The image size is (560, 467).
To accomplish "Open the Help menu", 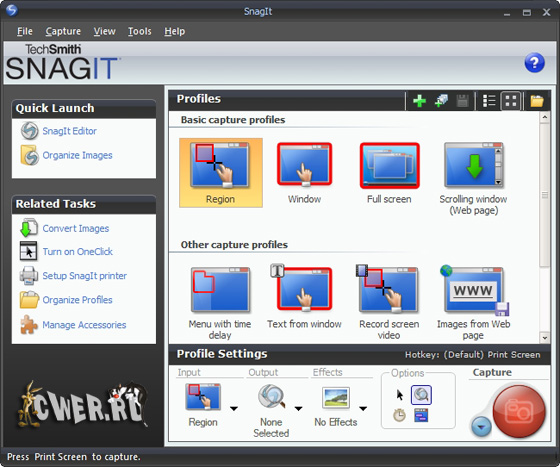I will 175,31.
